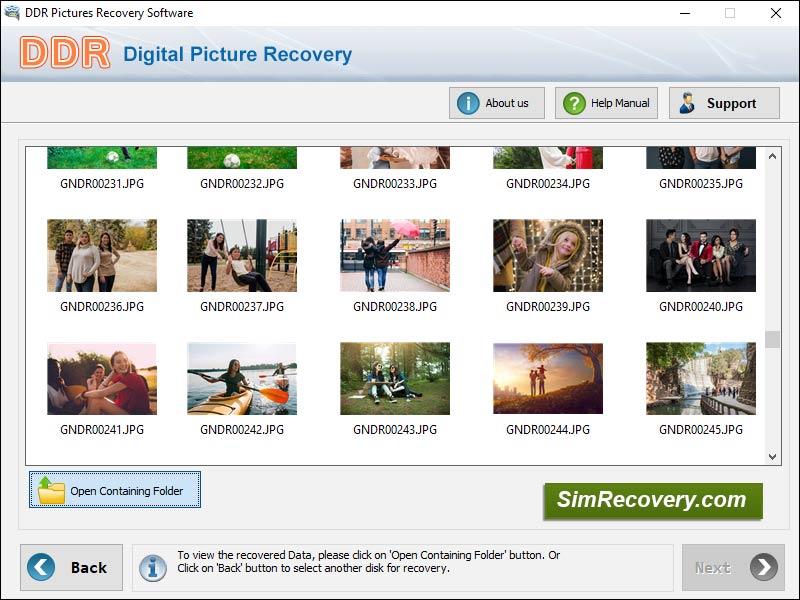Click the file name GNDR00243.JPG
This screenshot has width=800, height=600.
click(x=395, y=430)
